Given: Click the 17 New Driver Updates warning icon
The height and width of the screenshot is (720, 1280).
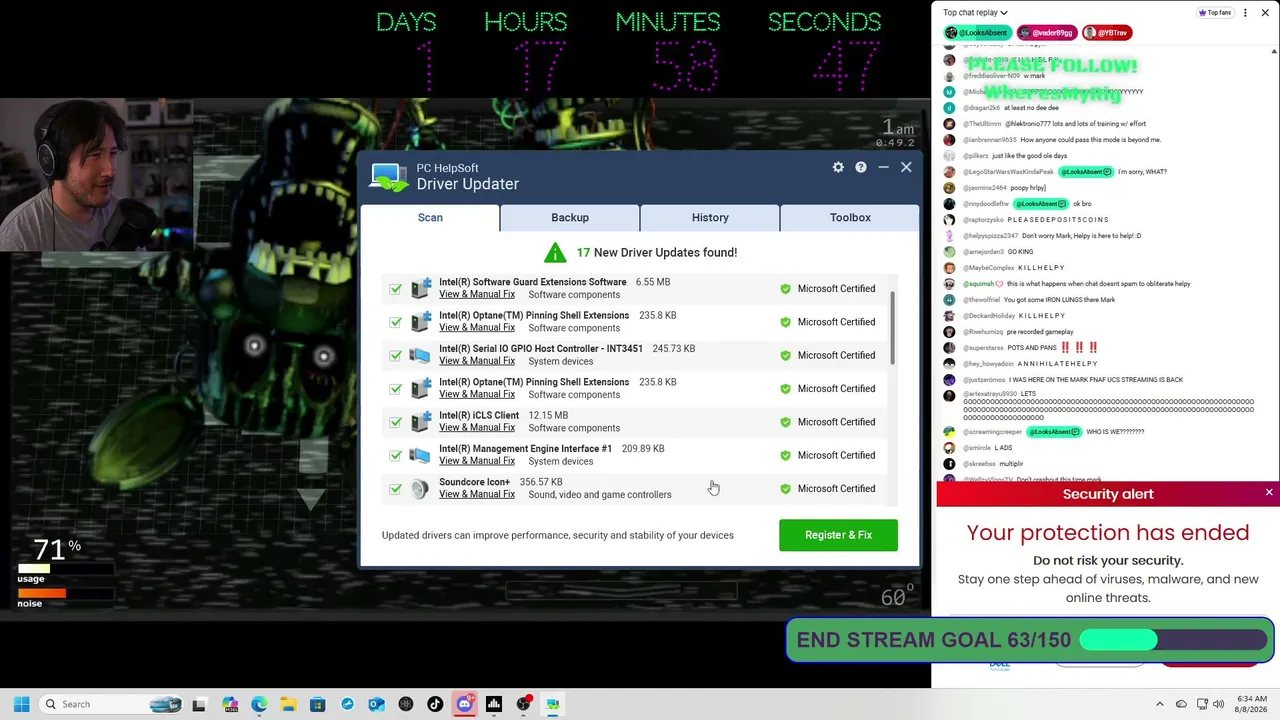Looking at the screenshot, I should tap(555, 252).
